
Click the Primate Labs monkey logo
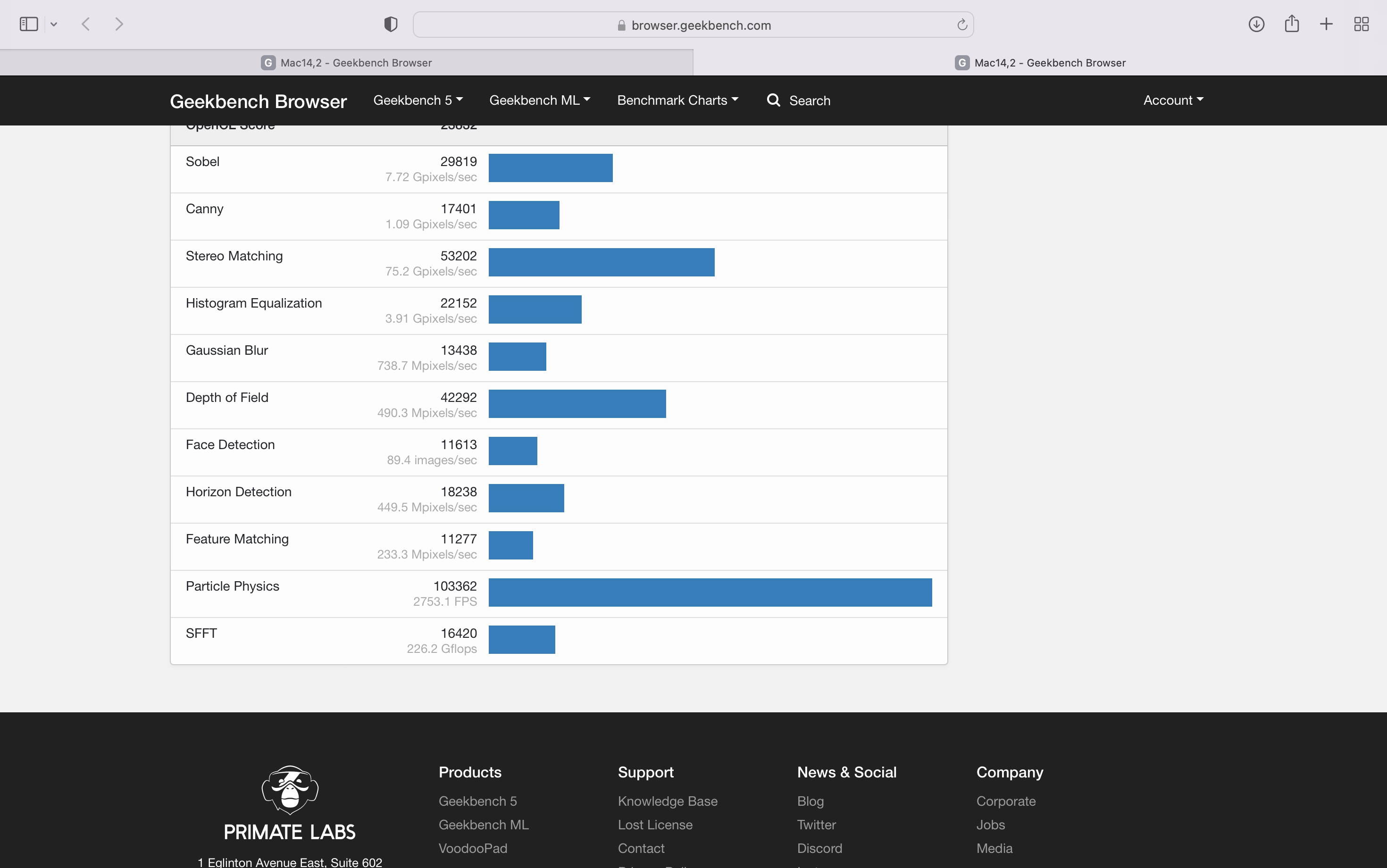point(290,789)
